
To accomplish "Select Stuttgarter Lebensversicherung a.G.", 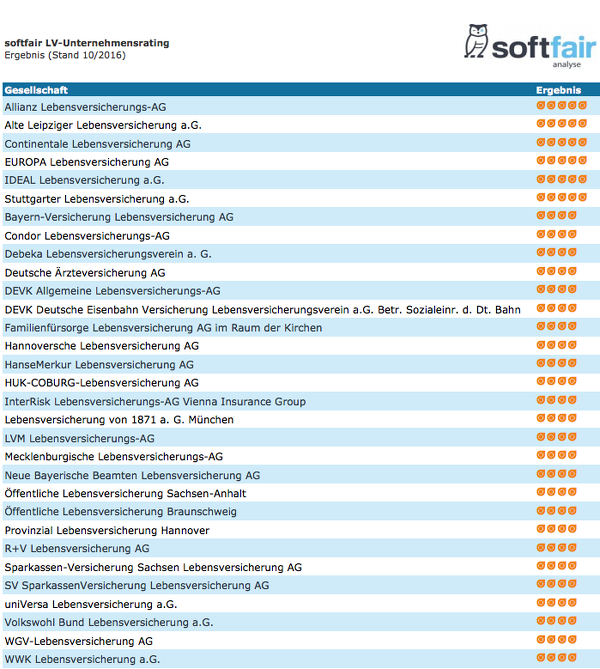I will pos(96,199).
